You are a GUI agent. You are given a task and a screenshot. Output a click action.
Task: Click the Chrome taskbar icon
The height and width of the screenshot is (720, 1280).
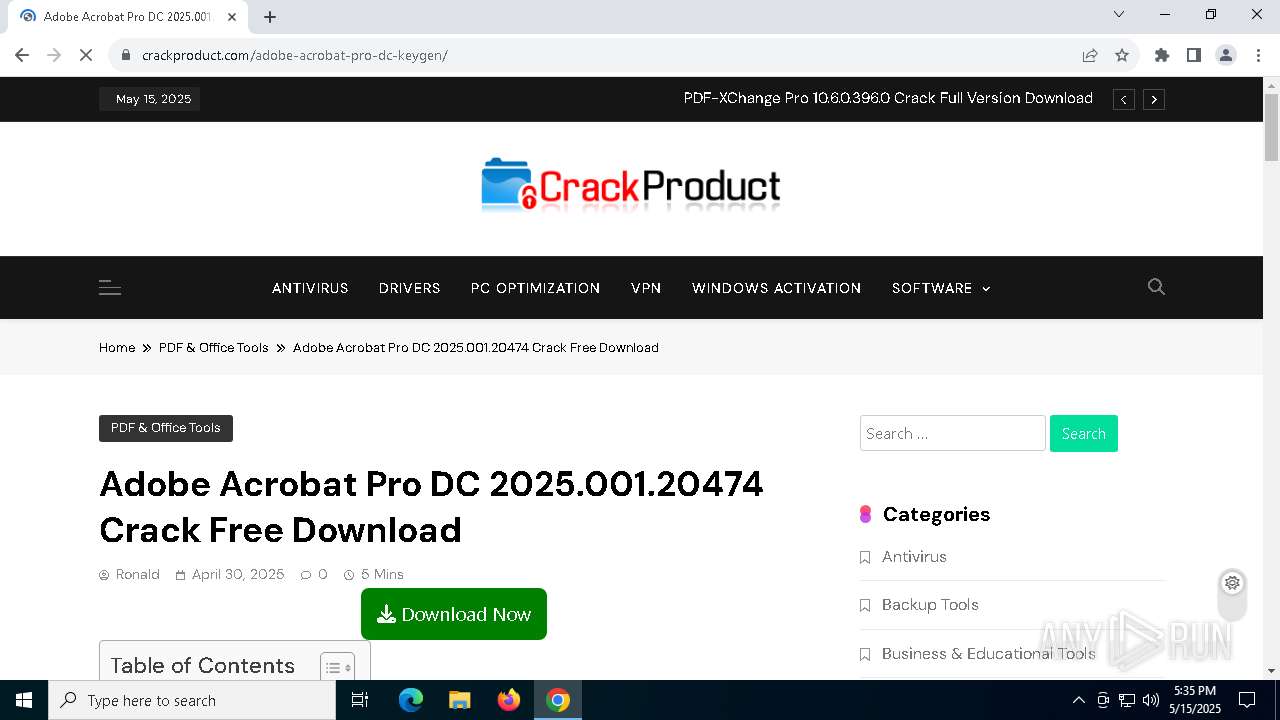tap(558, 700)
